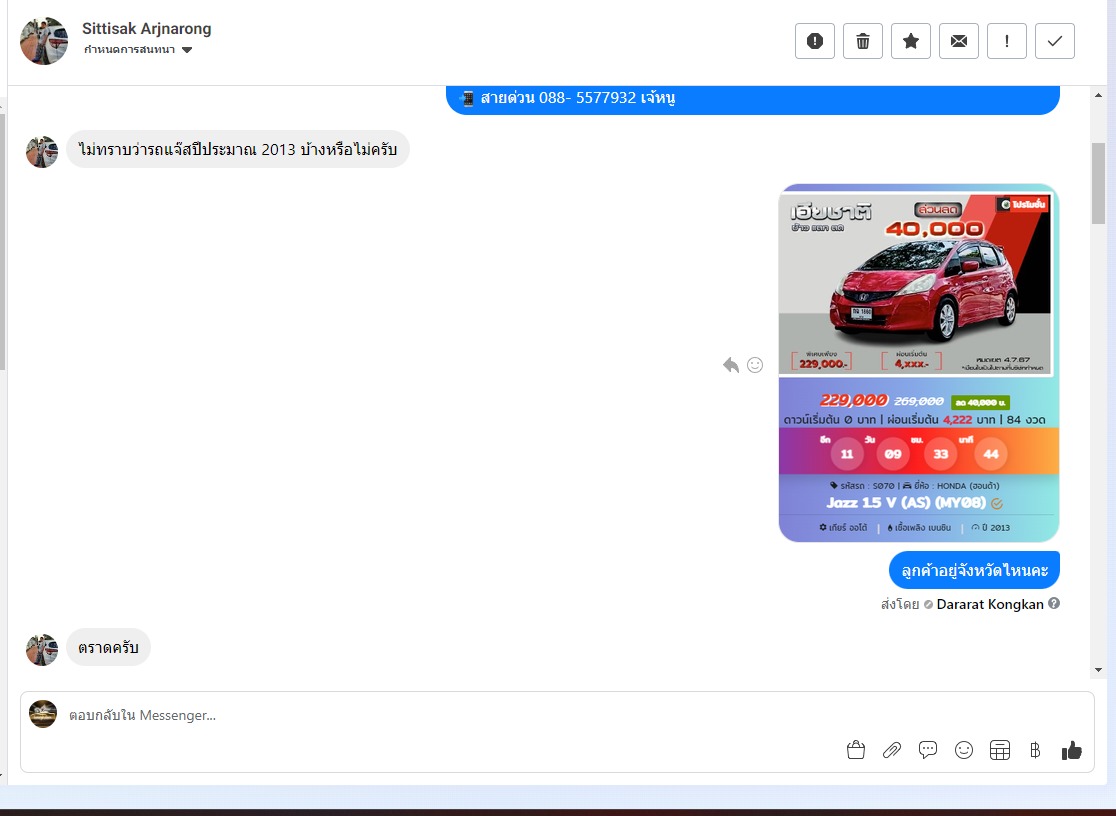1116x816 pixels.
Task: Click customer avatar beside the 2013 question
Action: pyautogui.click(x=42, y=152)
